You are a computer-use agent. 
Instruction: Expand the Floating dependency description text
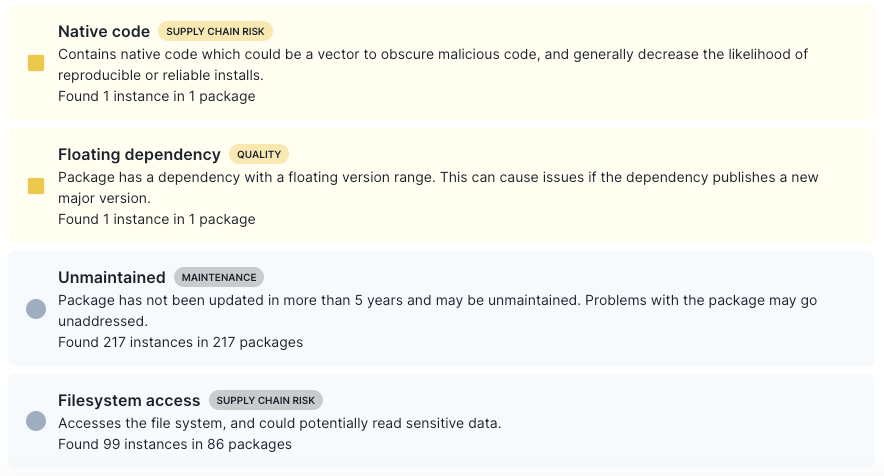[x=438, y=187]
